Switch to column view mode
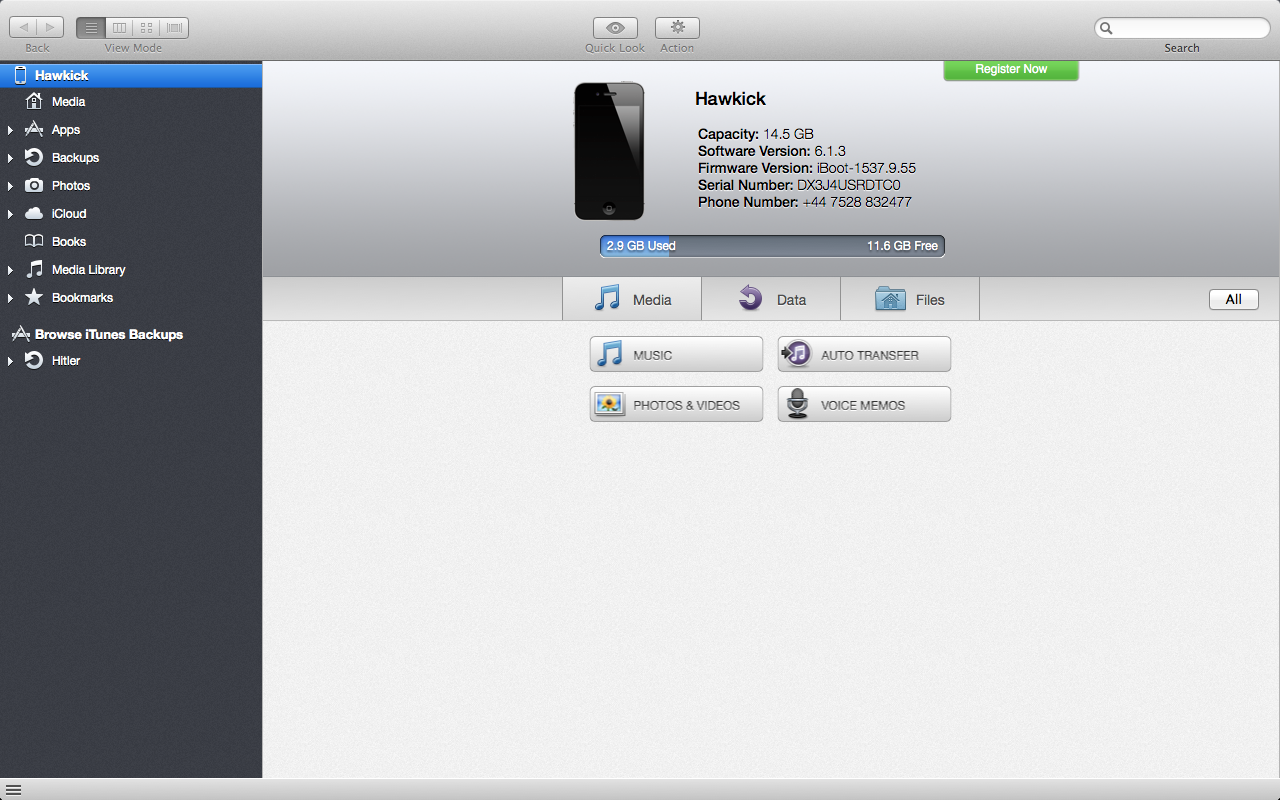Image resolution: width=1280 pixels, height=800 pixels. (119, 28)
